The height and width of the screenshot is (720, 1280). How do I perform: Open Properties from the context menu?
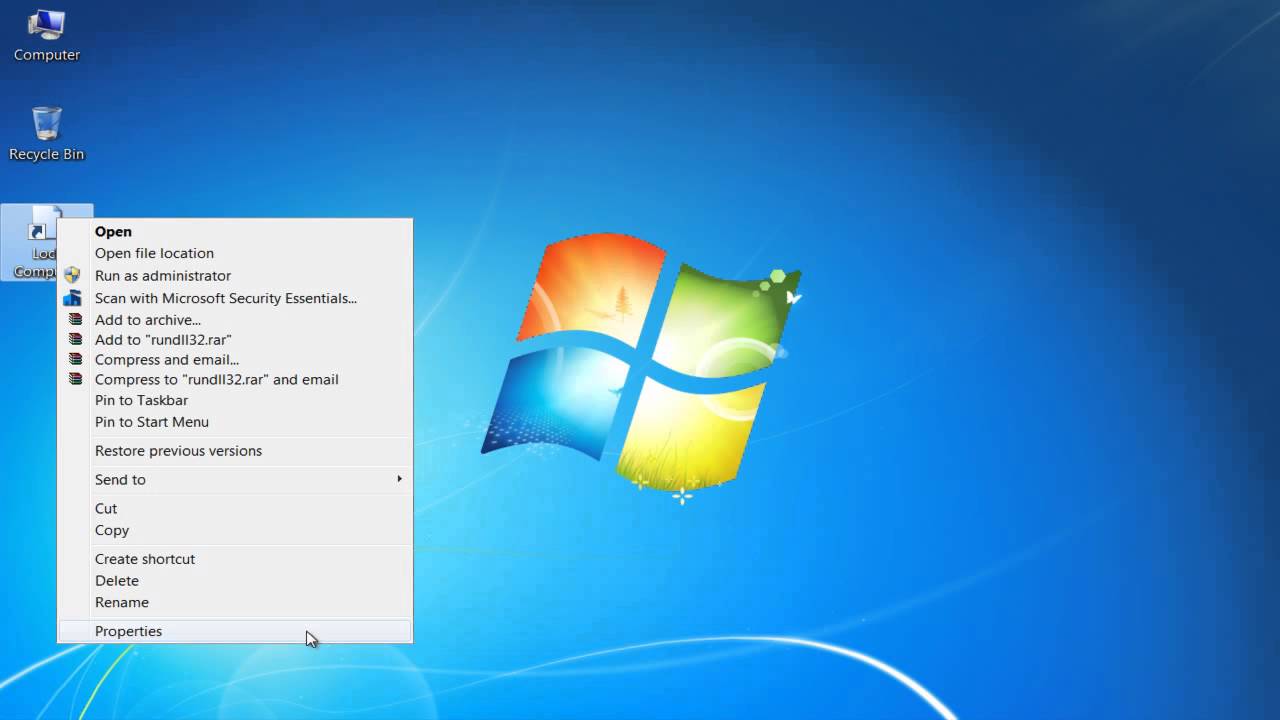(235, 631)
